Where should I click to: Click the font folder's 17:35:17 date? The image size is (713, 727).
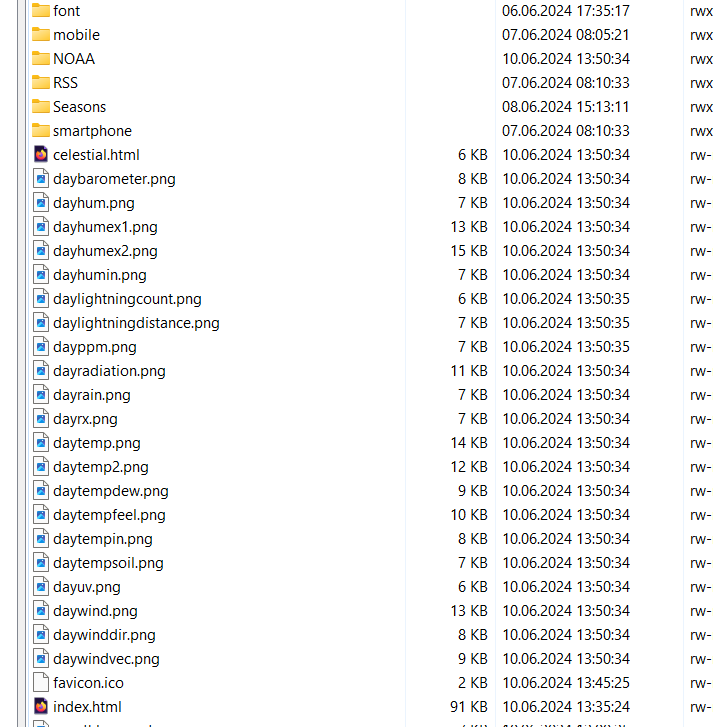pyautogui.click(x=565, y=10)
